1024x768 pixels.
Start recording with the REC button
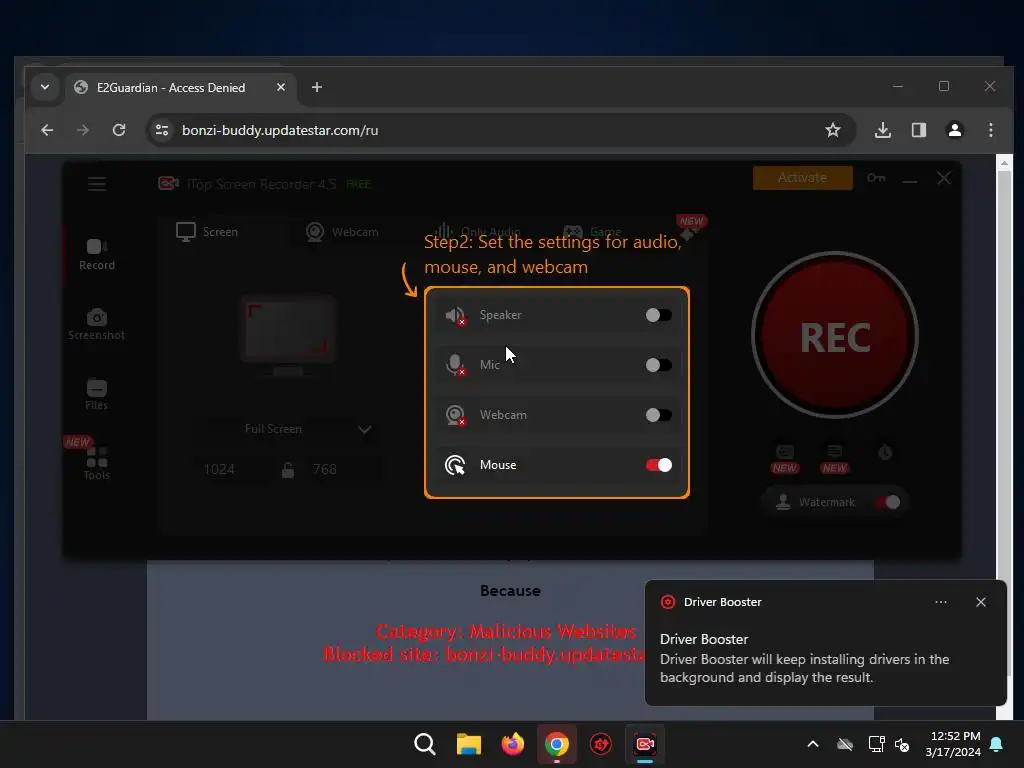tap(835, 336)
